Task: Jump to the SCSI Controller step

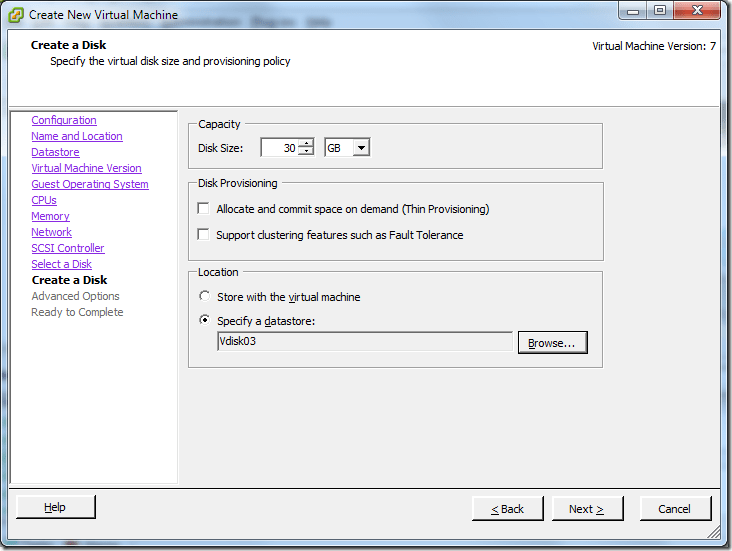Action: 68,248
